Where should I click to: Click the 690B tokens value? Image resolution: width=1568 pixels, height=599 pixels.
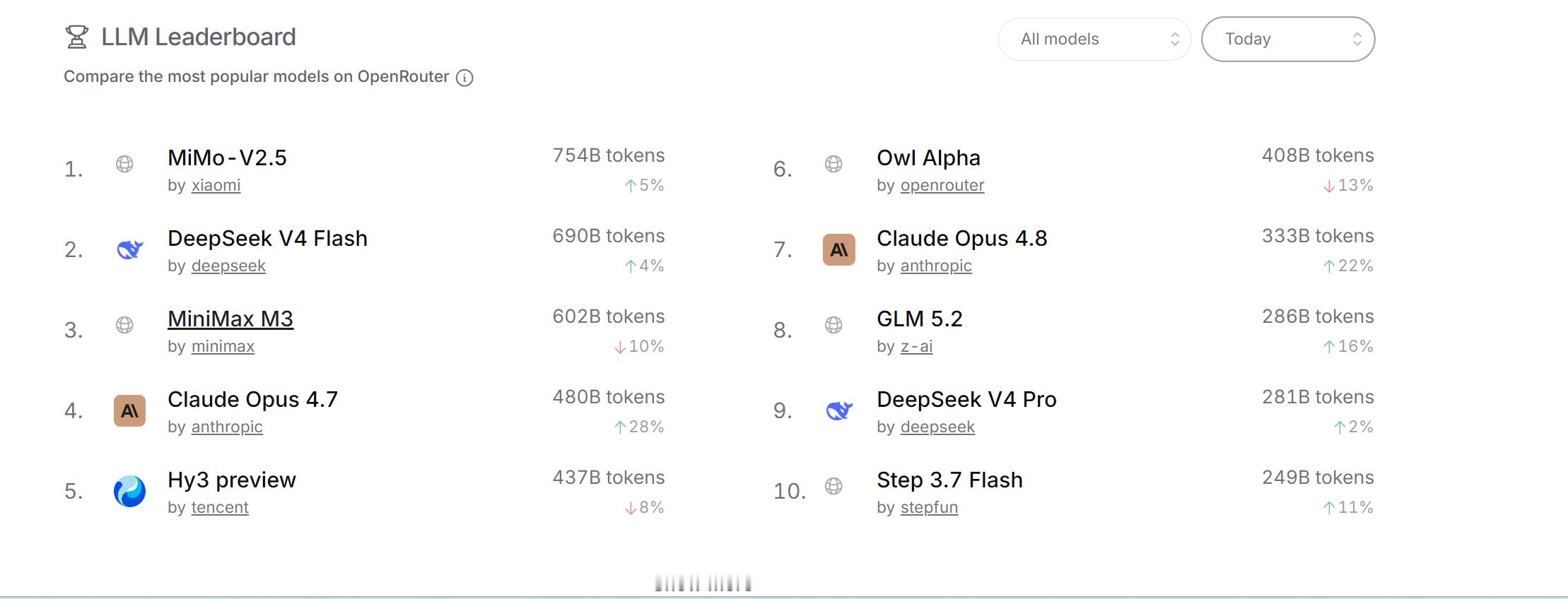coord(608,236)
